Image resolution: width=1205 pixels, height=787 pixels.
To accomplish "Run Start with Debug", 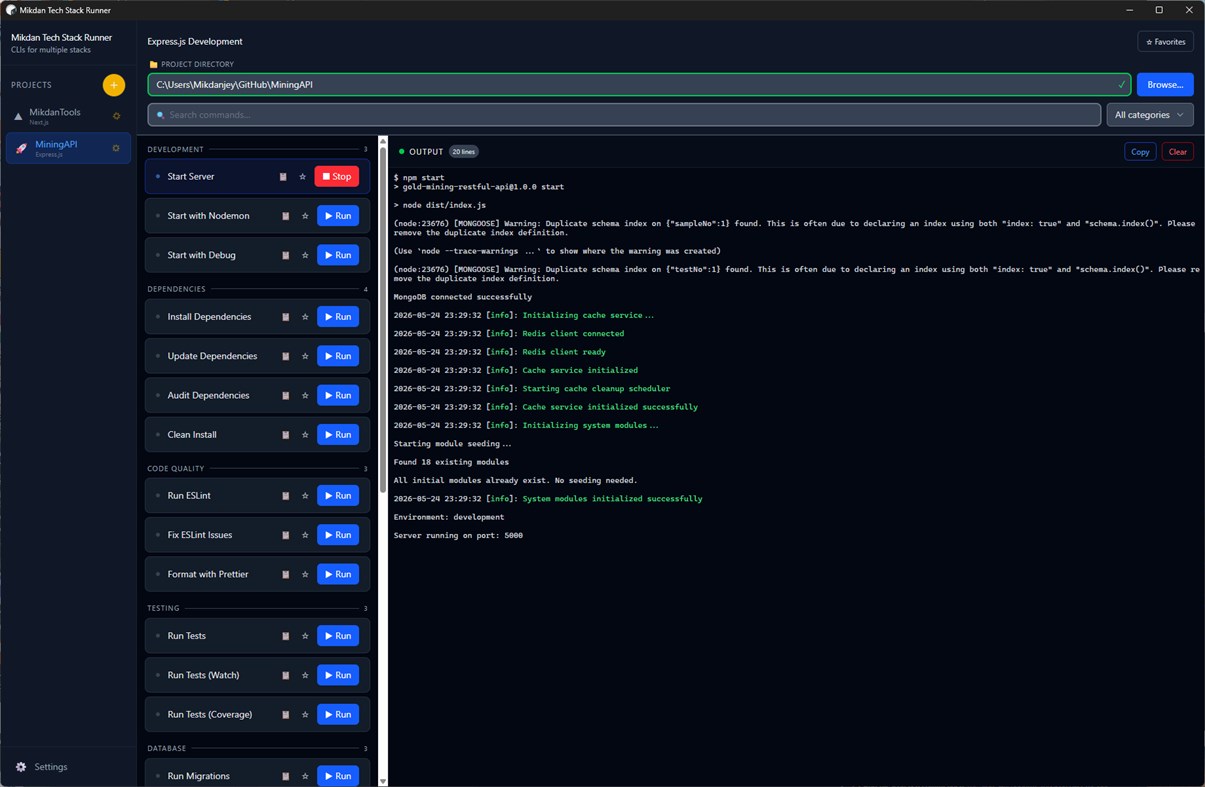I will 338,255.
